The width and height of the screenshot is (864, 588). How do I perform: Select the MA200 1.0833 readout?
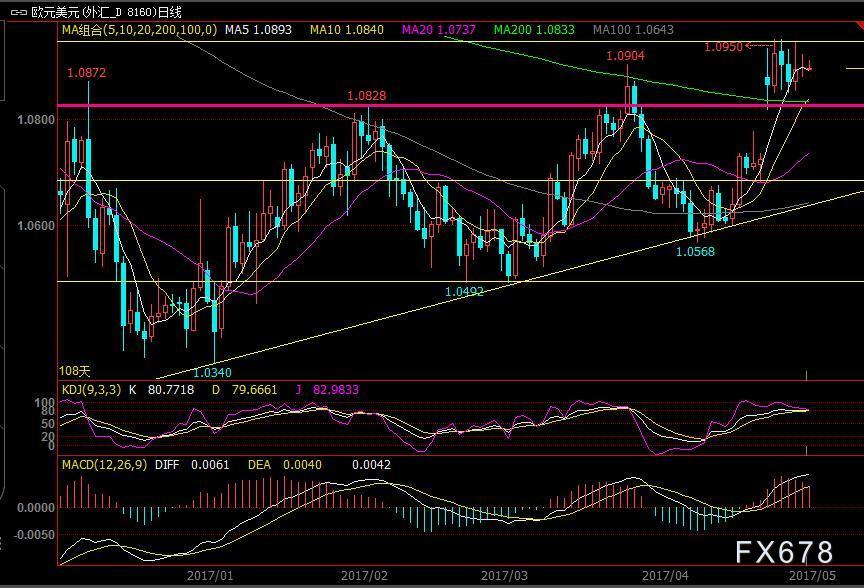click(534, 30)
